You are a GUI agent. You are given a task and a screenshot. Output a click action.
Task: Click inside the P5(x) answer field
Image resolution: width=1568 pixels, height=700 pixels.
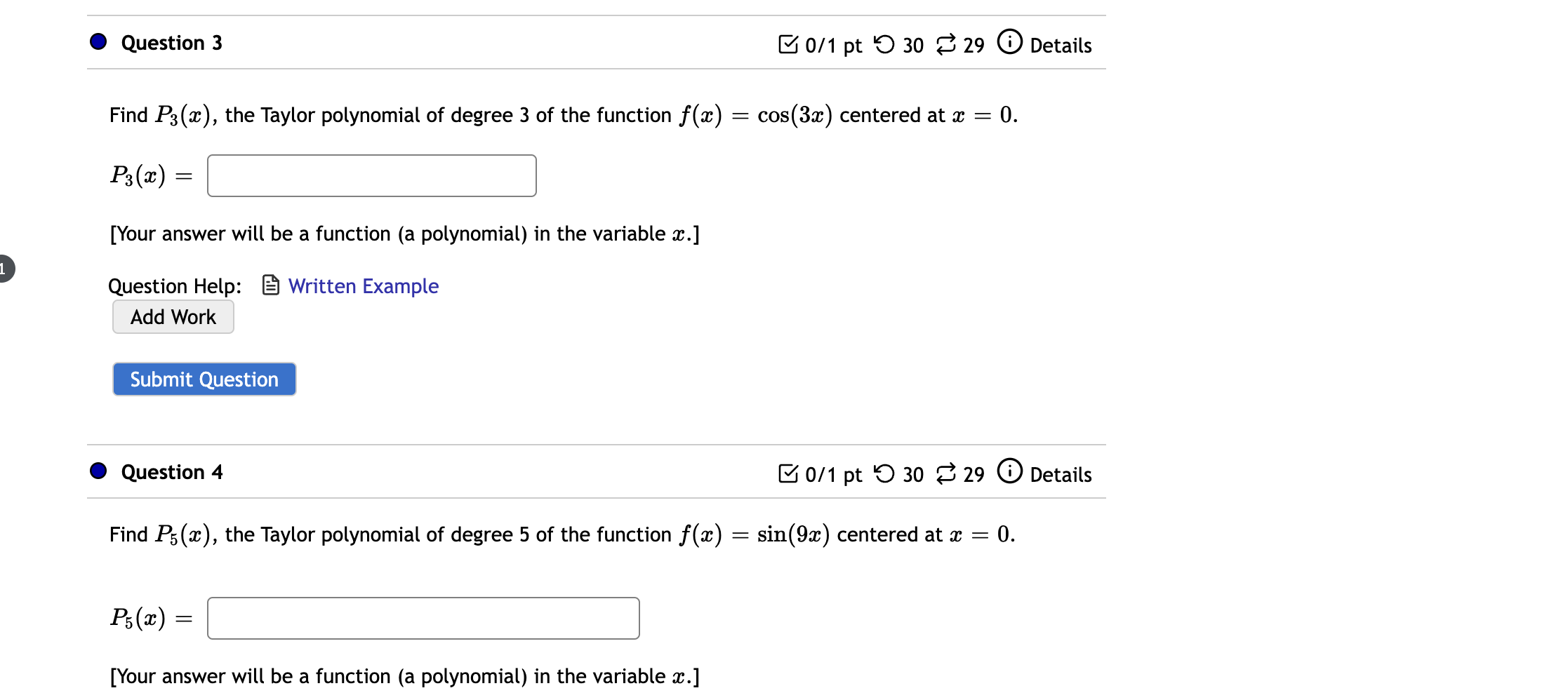[423, 618]
